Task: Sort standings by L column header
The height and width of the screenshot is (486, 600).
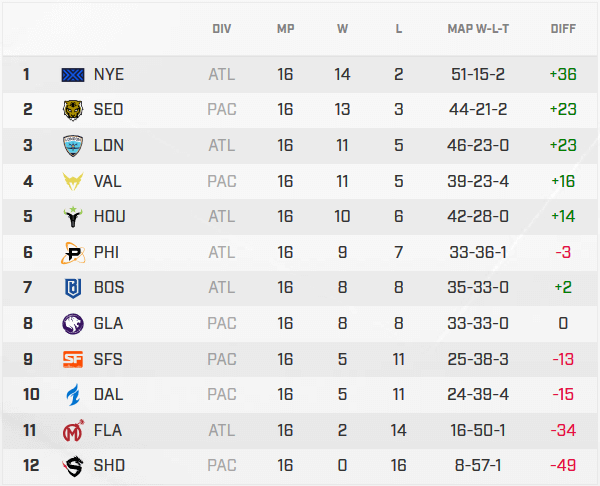Action: 399,29
